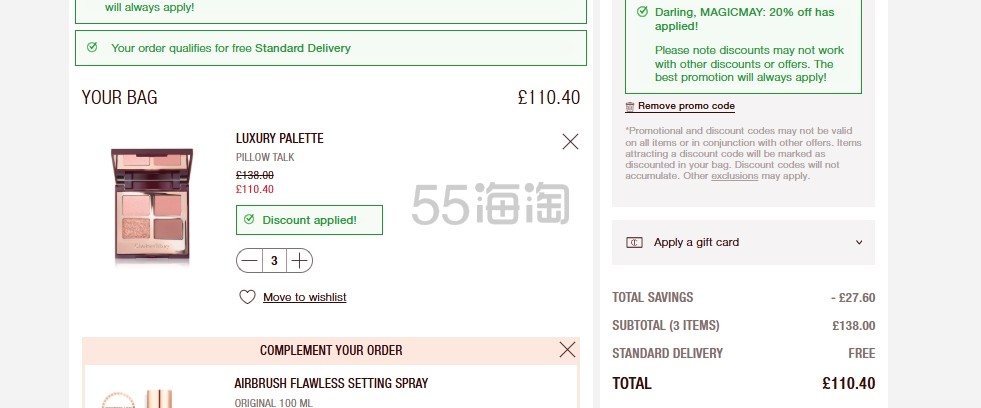Open Airbrush Flawless Setting Spray product

click(x=331, y=383)
